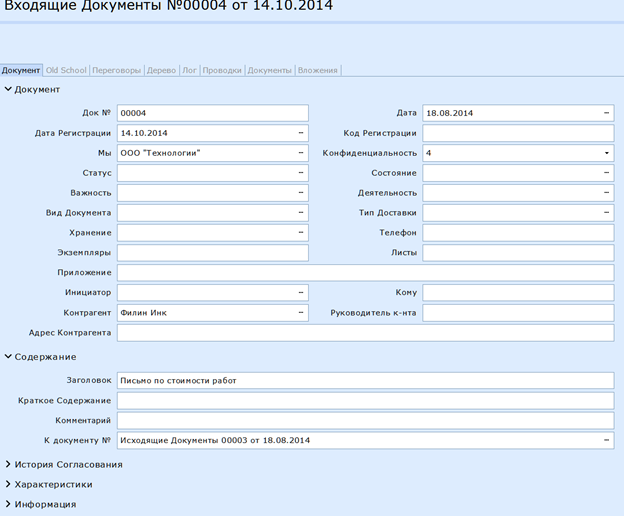The width and height of the screenshot is (624, 516).
Task: Open the Контрагент field selector
Action: pyautogui.click(x=301, y=313)
